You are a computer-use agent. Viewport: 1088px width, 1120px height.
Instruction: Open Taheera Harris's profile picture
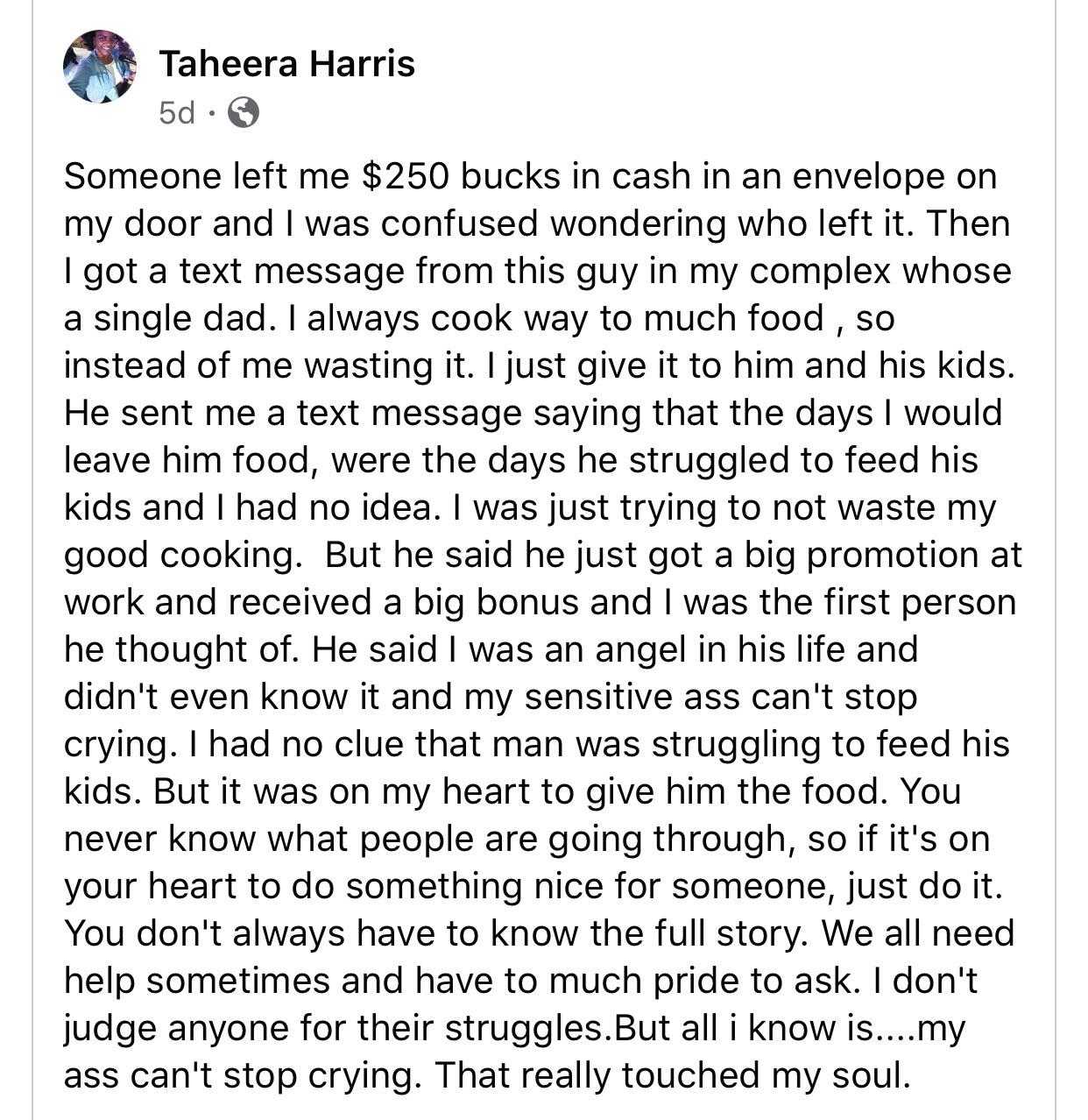tap(100, 67)
